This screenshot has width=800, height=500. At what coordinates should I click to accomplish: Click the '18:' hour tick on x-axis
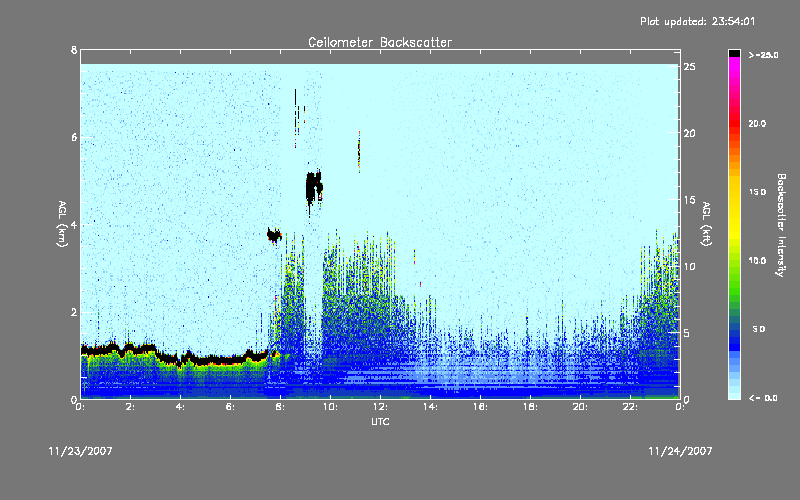531,407
